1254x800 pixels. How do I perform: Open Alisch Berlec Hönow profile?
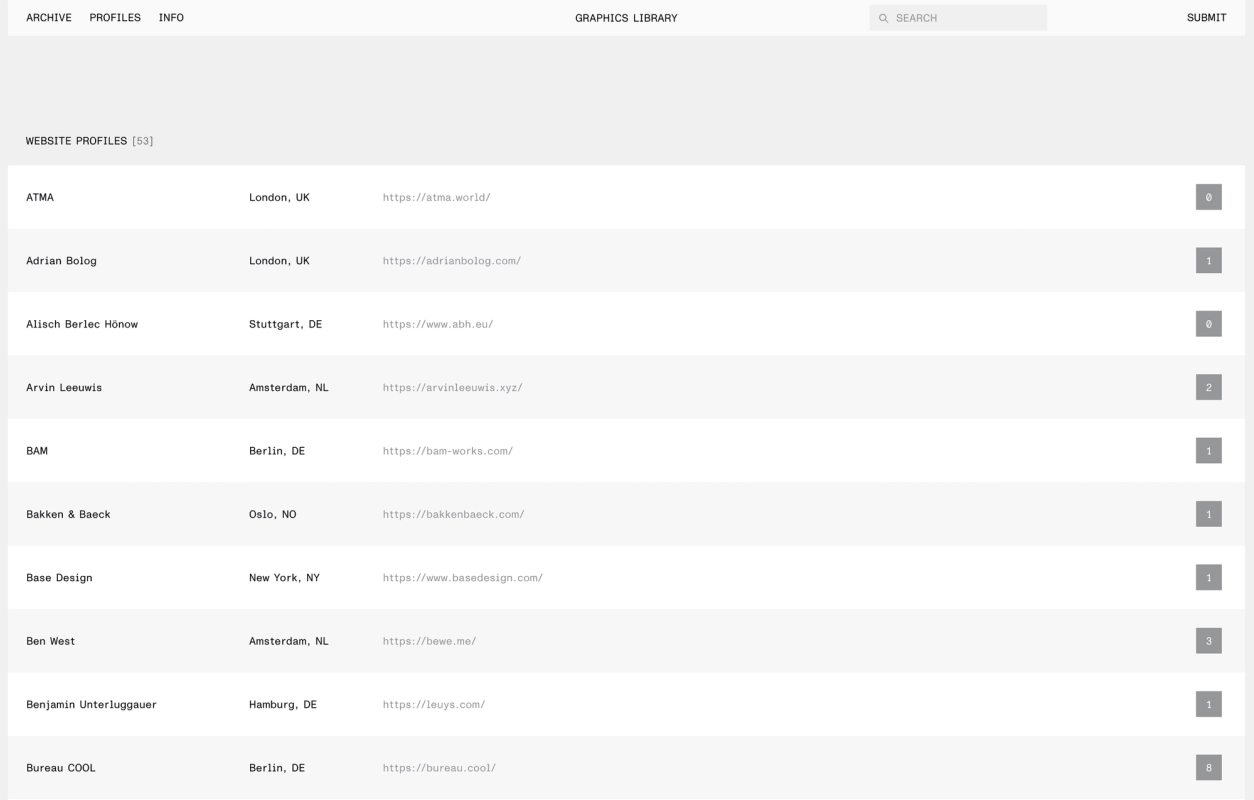click(x=82, y=324)
